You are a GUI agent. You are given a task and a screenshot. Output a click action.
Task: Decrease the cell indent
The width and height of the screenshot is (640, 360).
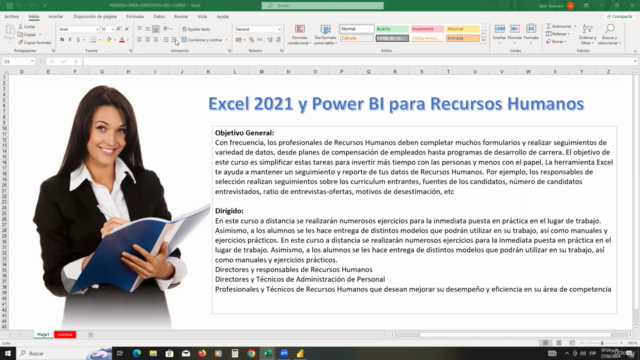click(166, 40)
